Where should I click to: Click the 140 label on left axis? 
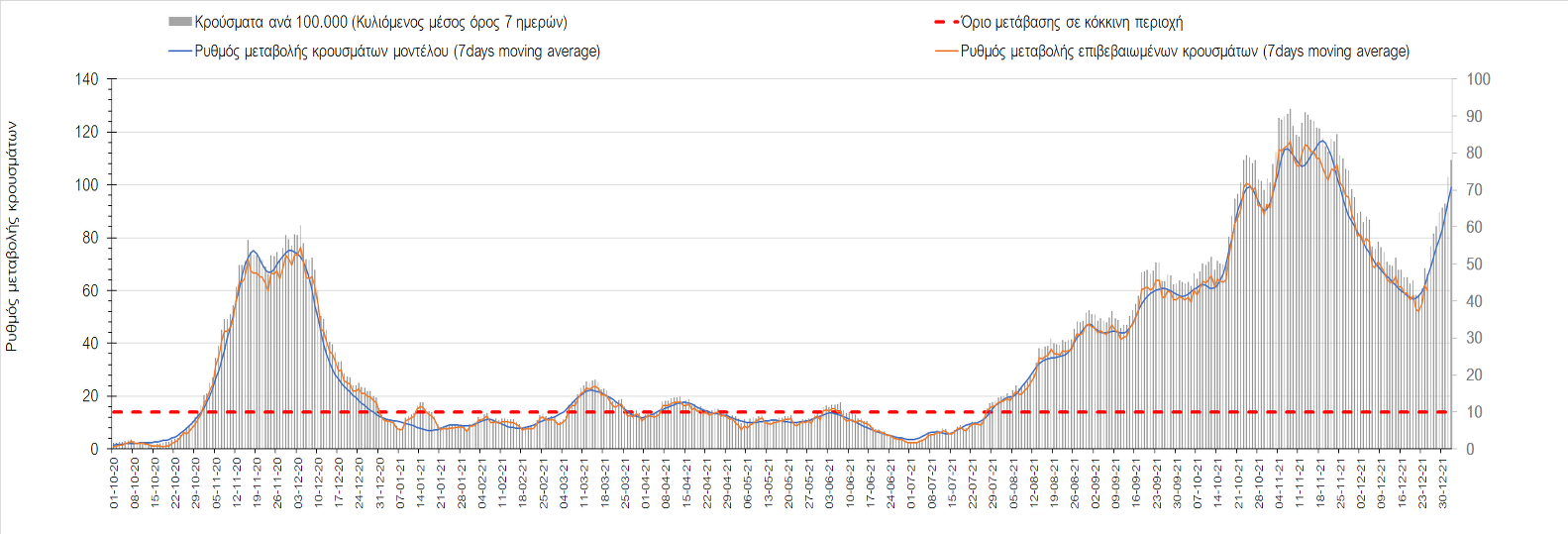[x=87, y=79]
